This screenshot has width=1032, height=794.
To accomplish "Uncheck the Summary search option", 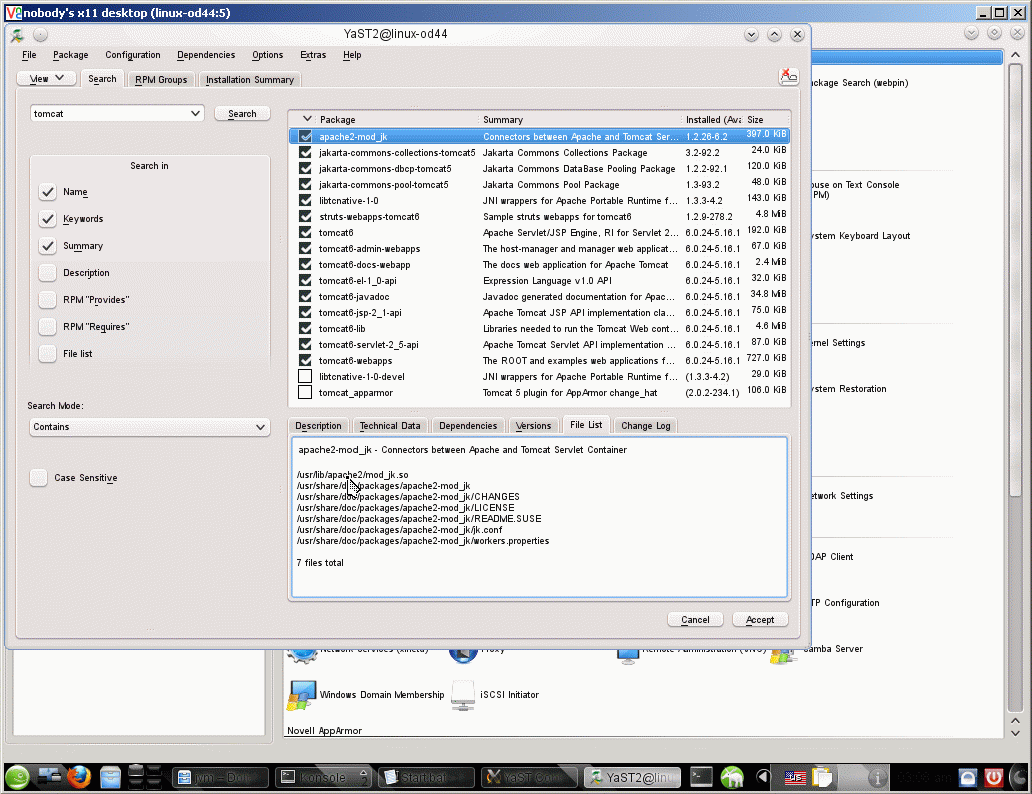I will click(47, 246).
